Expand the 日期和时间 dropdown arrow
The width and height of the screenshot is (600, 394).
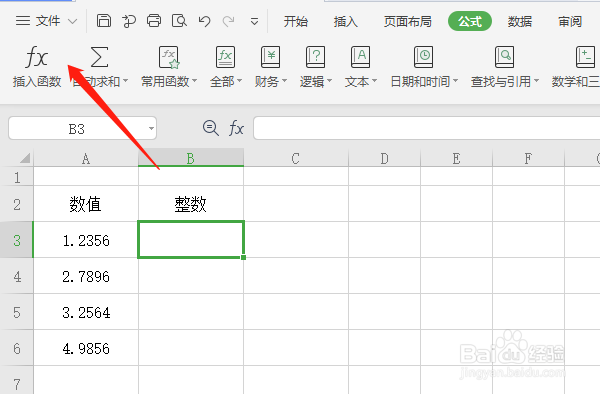click(455, 81)
